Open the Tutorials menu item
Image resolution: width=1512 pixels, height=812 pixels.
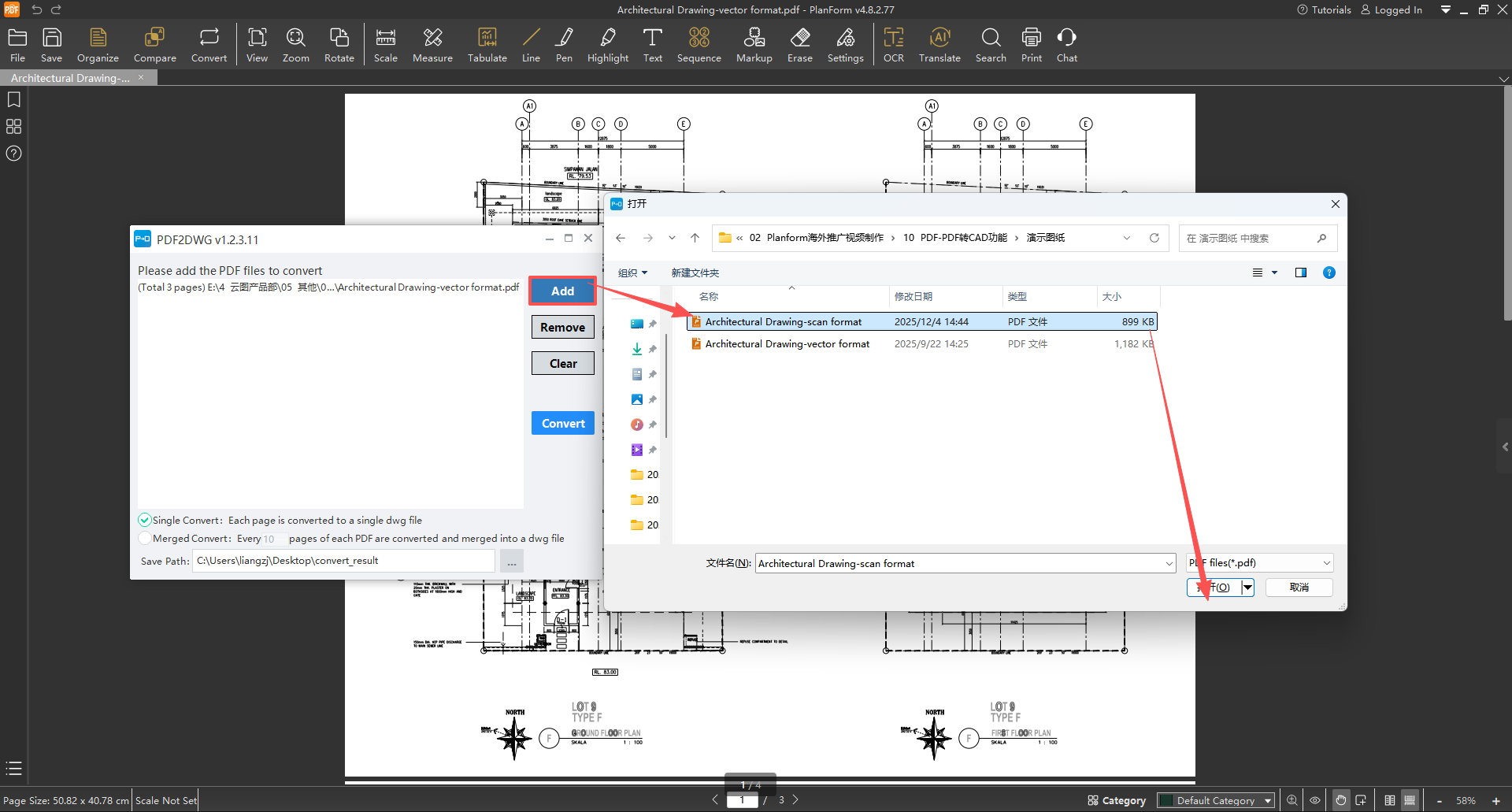pyautogui.click(x=1324, y=10)
